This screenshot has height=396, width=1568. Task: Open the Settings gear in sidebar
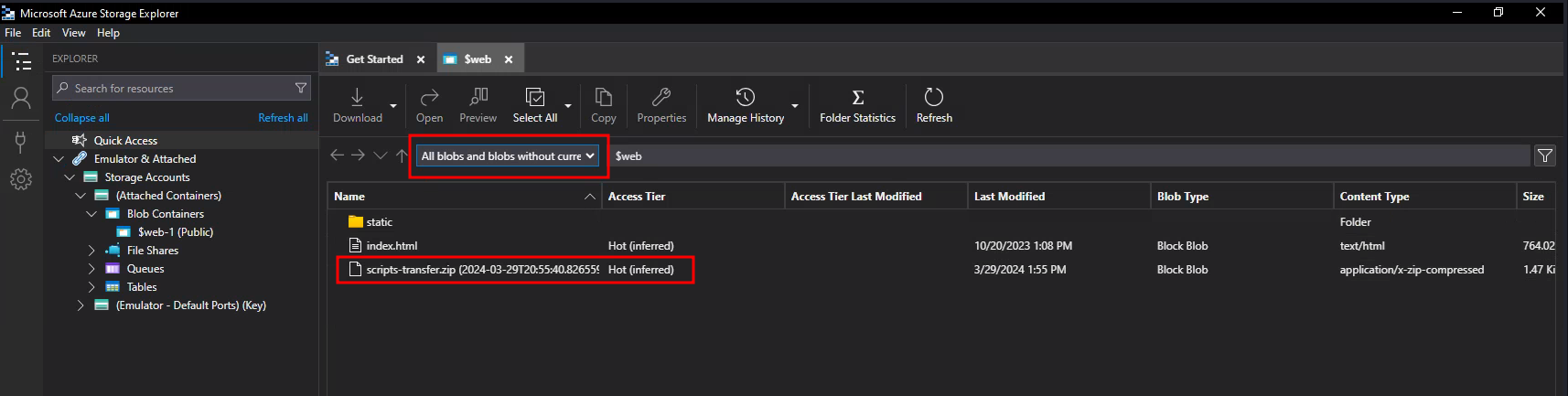tap(21, 179)
